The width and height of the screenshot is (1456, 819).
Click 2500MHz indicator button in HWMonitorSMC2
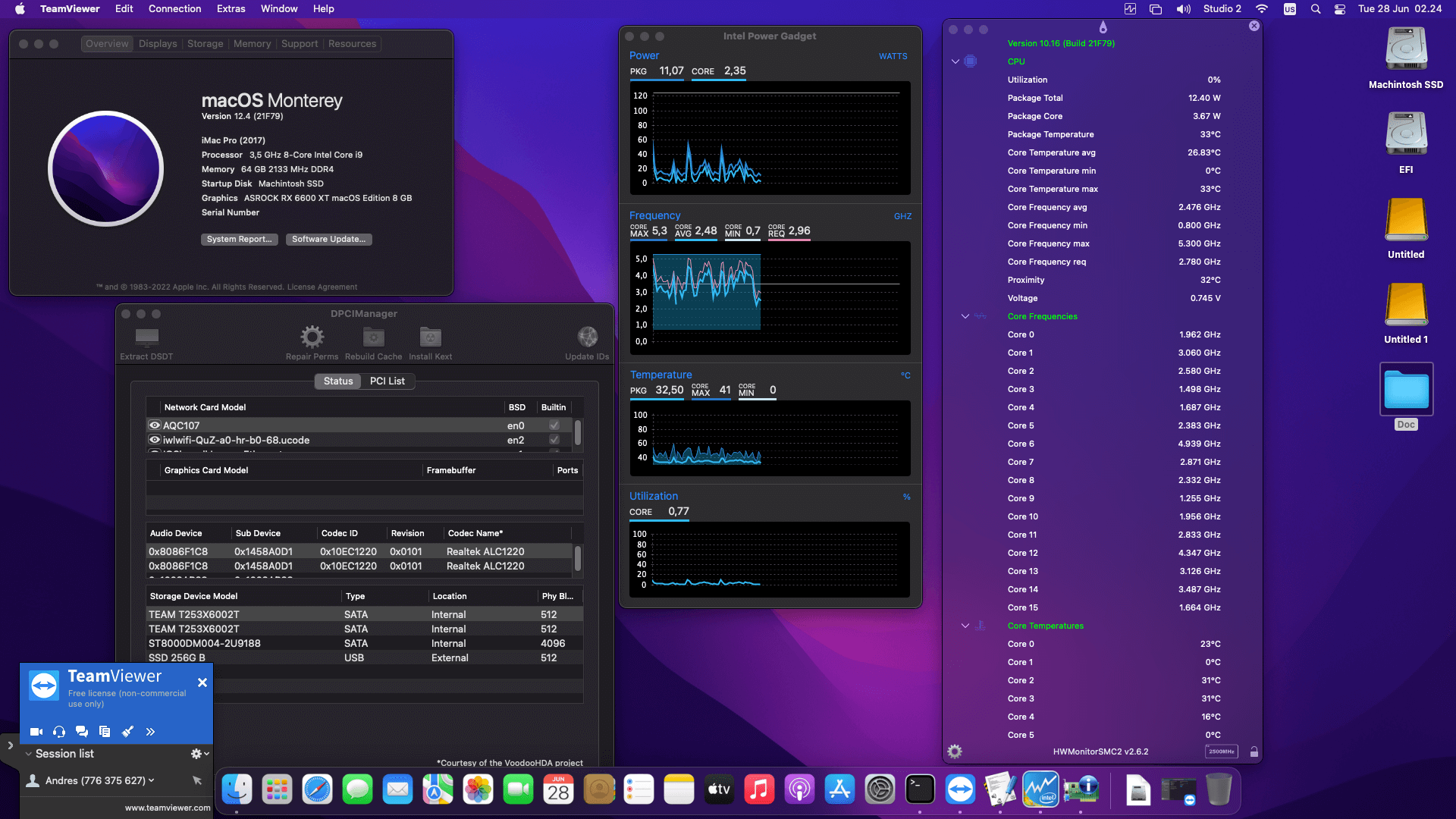(x=1221, y=752)
